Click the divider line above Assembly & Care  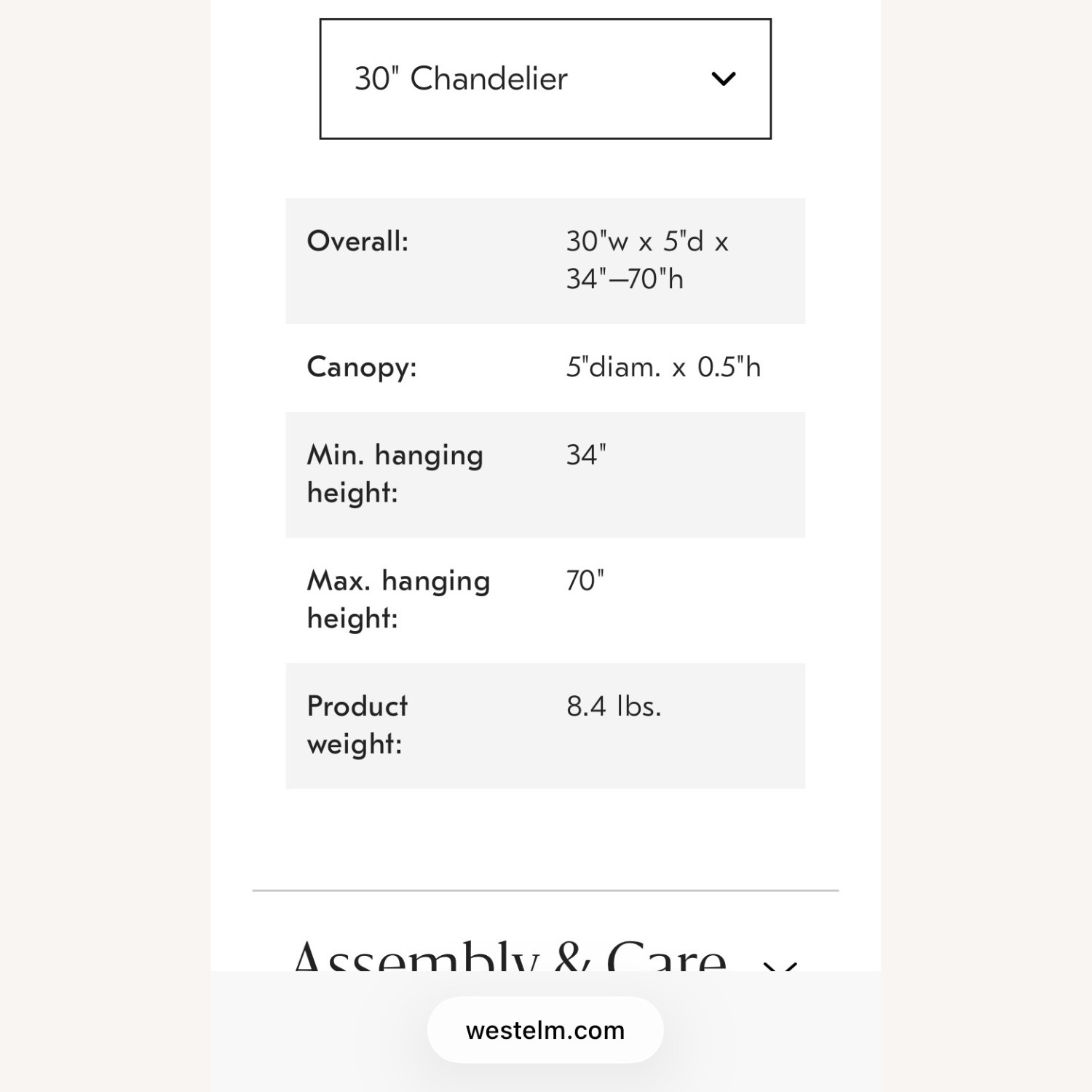tap(545, 890)
